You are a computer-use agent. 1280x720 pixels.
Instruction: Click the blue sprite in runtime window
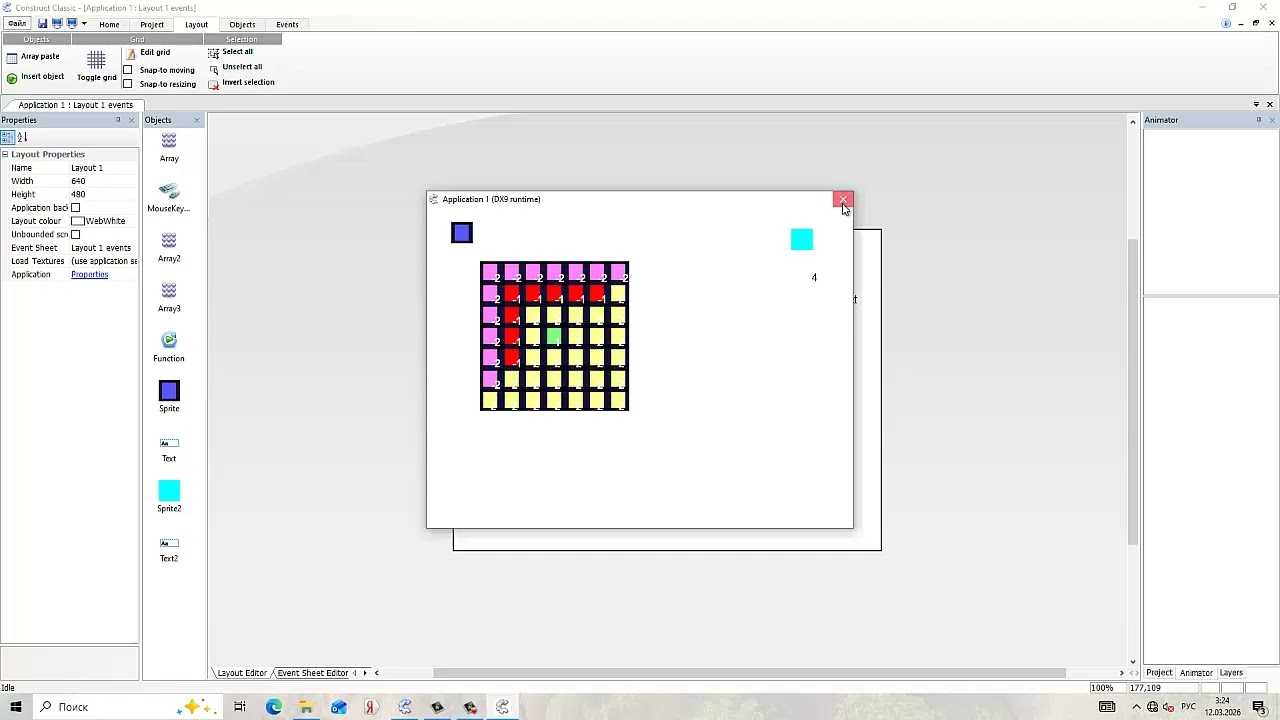pyautogui.click(x=462, y=233)
